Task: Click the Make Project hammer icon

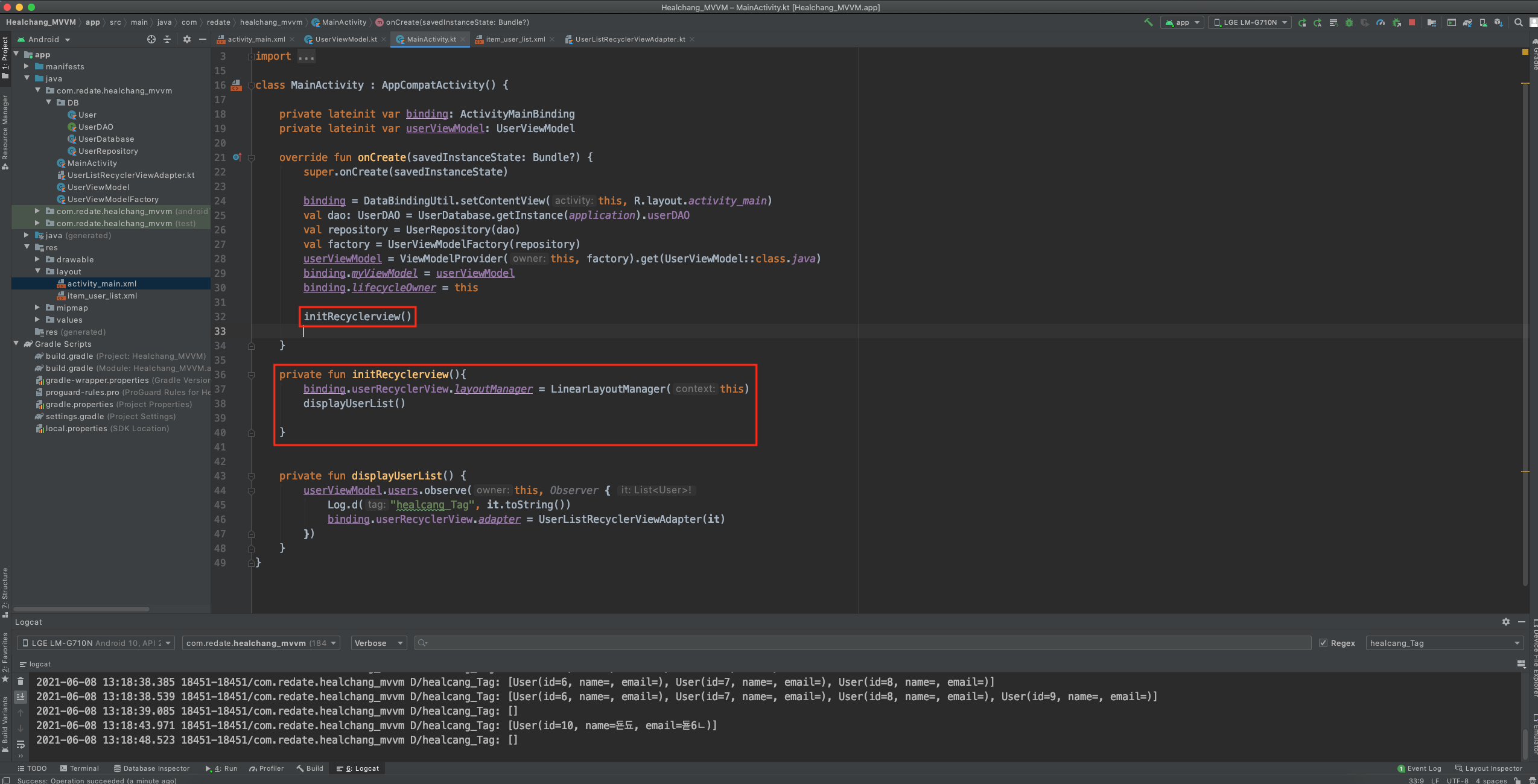Action: [1148, 22]
